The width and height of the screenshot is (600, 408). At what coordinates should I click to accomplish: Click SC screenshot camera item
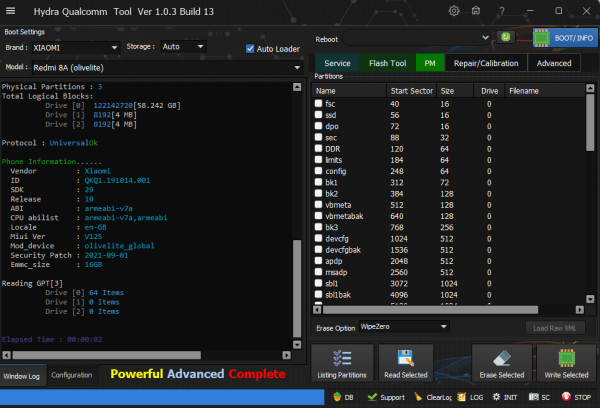pyautogui.click(x=539, y=397)
